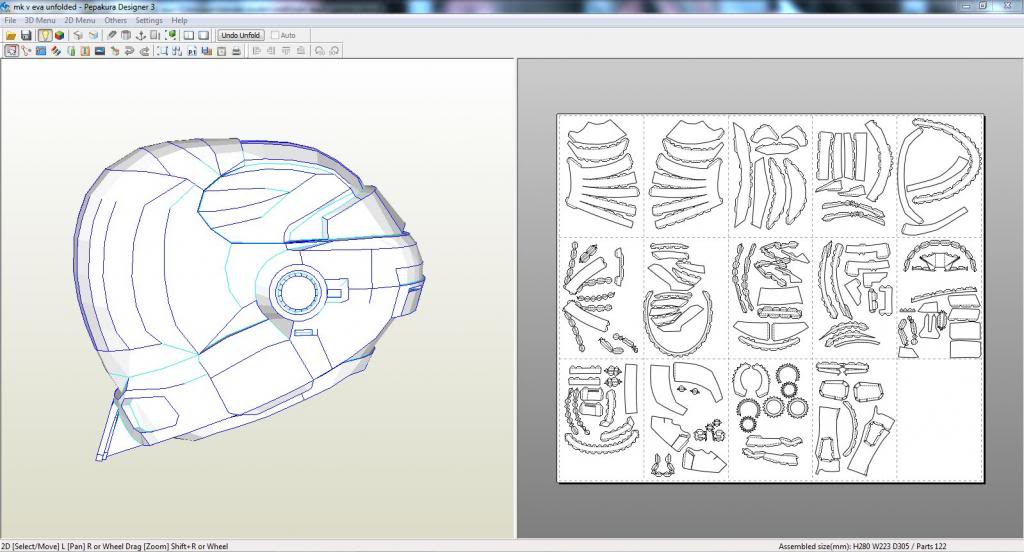Click the gray curved undo arrow icon

click(129, 50)
